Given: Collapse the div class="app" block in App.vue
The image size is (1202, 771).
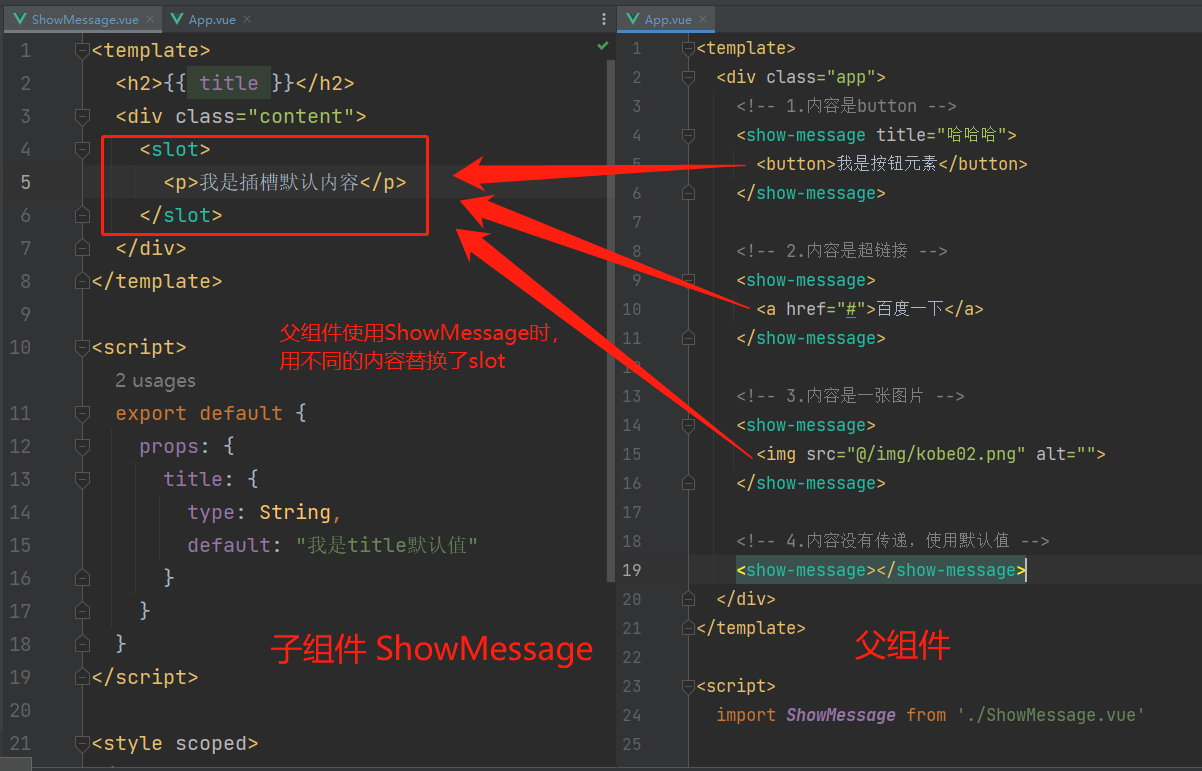Looking at the screenshot, I should point(687,77).
